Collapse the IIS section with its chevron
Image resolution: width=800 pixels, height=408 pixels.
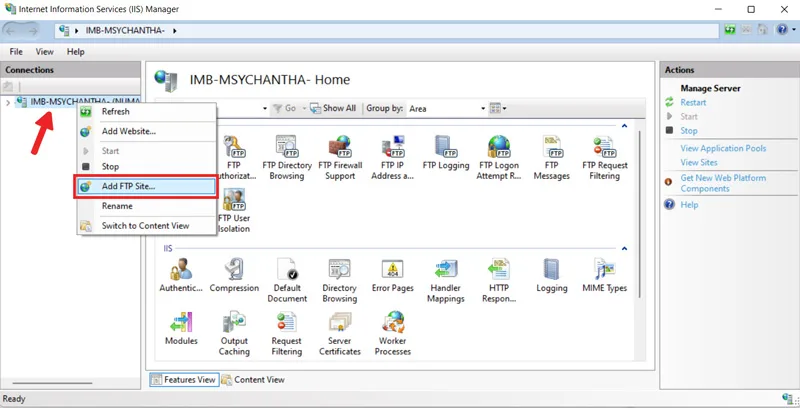[x=624, y=248]
